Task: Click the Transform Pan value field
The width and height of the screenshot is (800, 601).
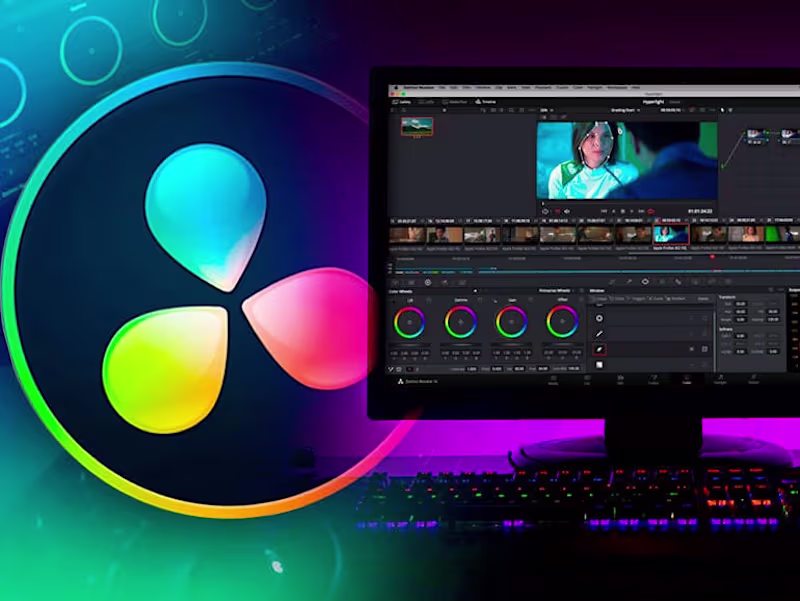Action: (740, 312)
